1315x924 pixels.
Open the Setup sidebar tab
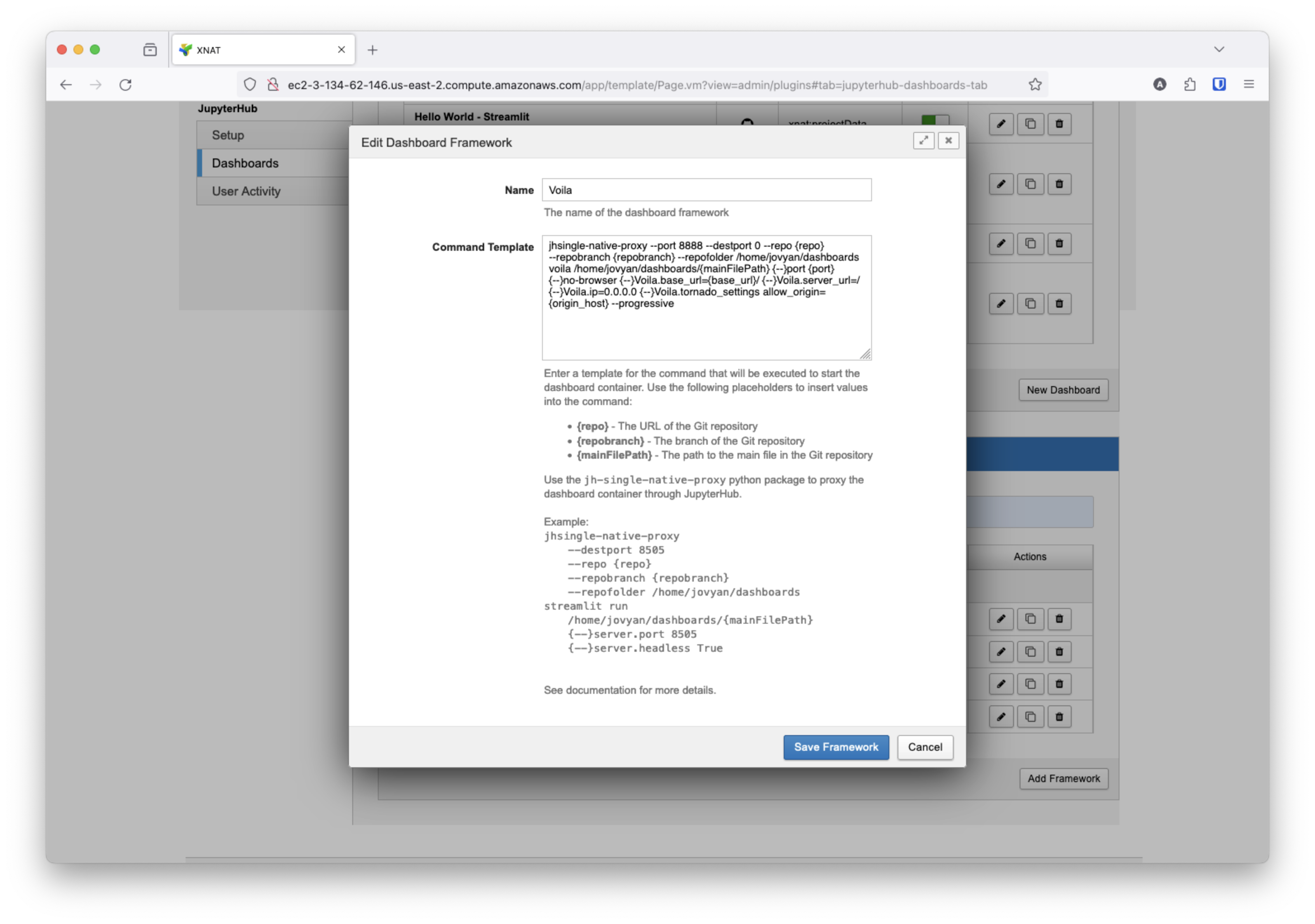(x=228, y=135)
